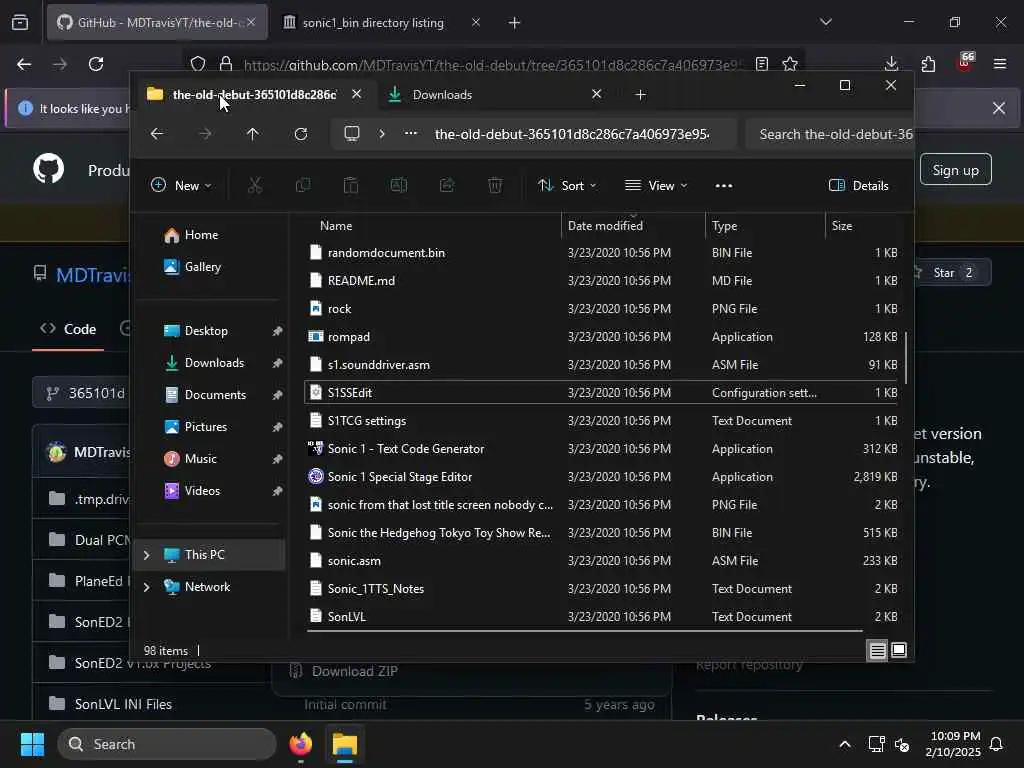The image size is (1024, 768).
Task: Click the Share icon in Explorer toolbar
Action: pyautogui.click(x=447, y=185)
